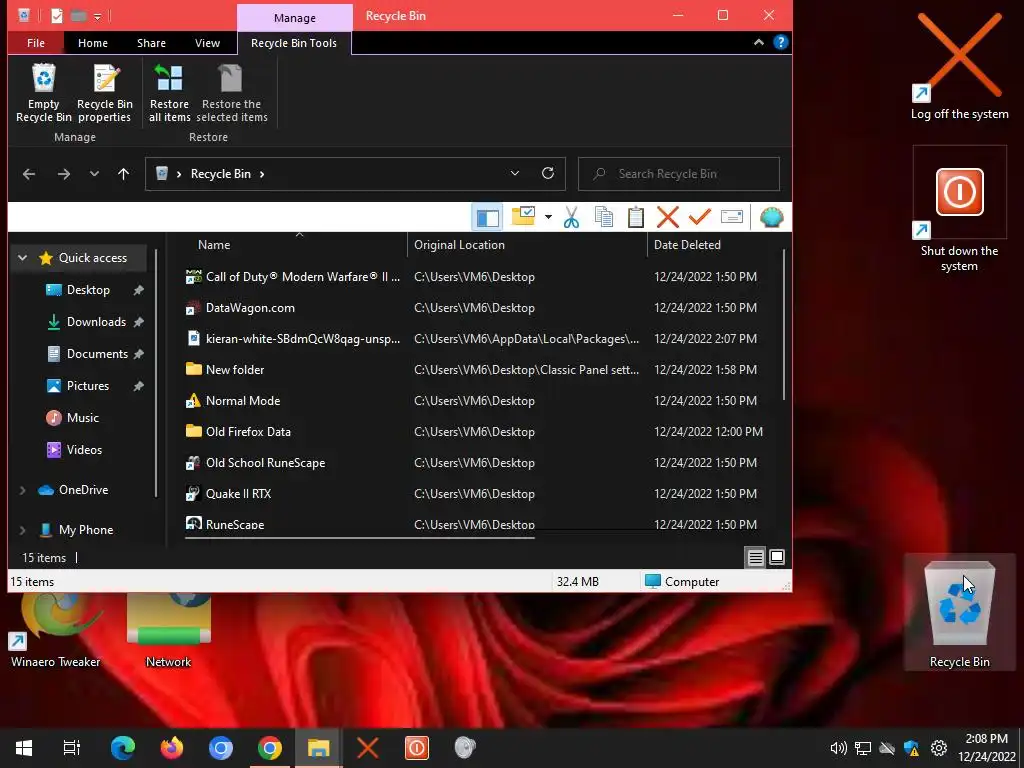Open dropdown arrow beside folder options icon
Image resolution: width=1024 pixels, height=768 pixels.
tap(548, 217)
